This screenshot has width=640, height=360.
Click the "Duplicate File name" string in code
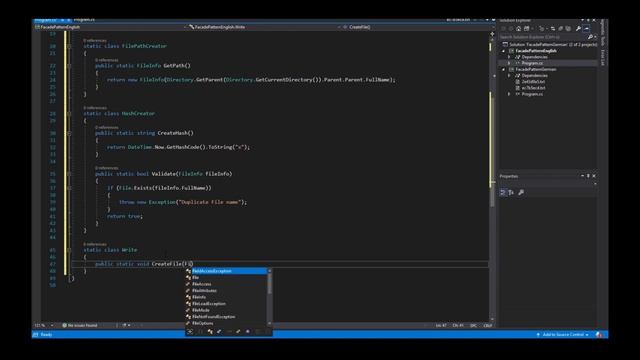pyautogui.click(x=209, y=202)
